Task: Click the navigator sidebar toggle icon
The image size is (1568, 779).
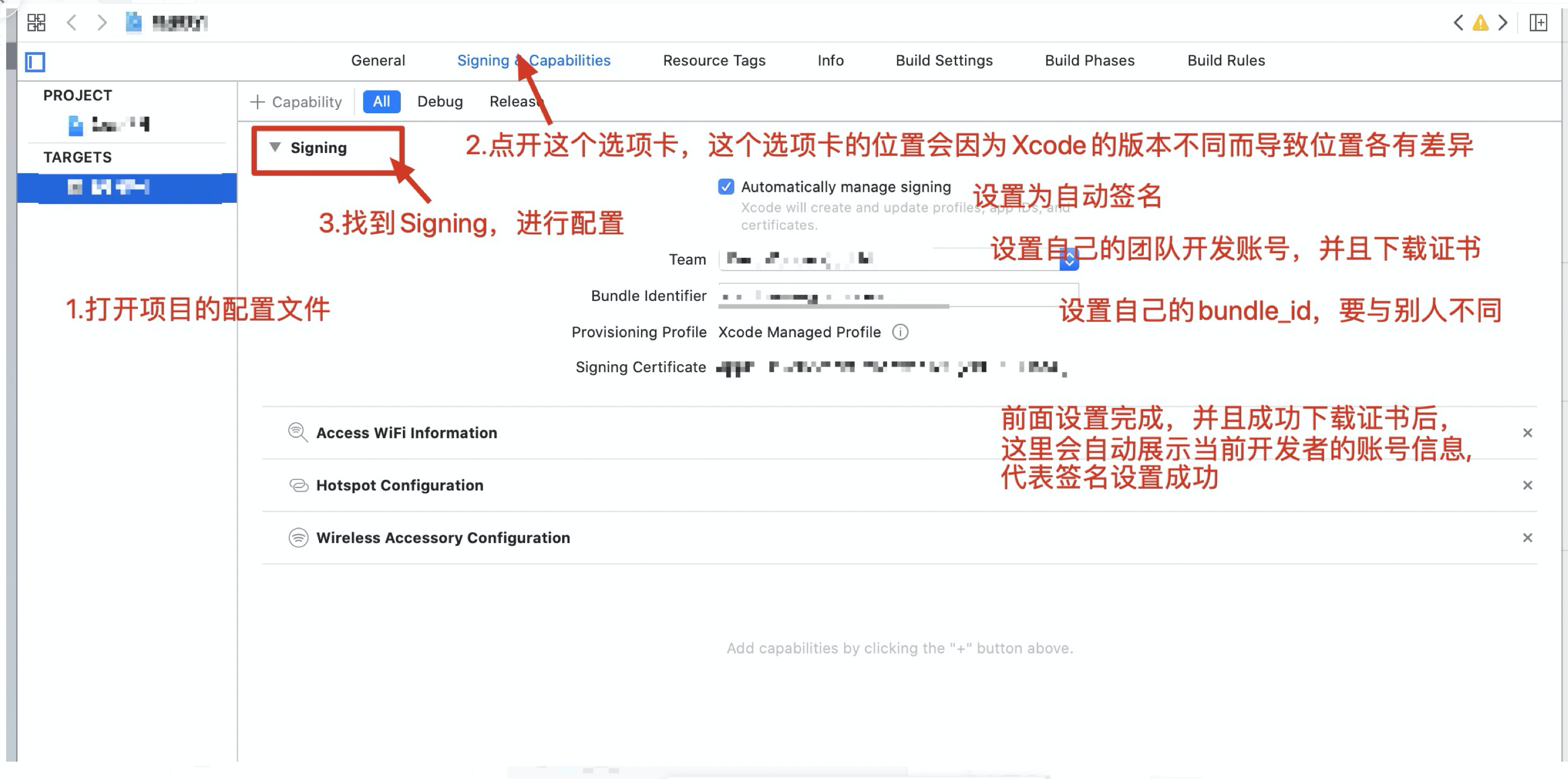Action: coord(35,62)
